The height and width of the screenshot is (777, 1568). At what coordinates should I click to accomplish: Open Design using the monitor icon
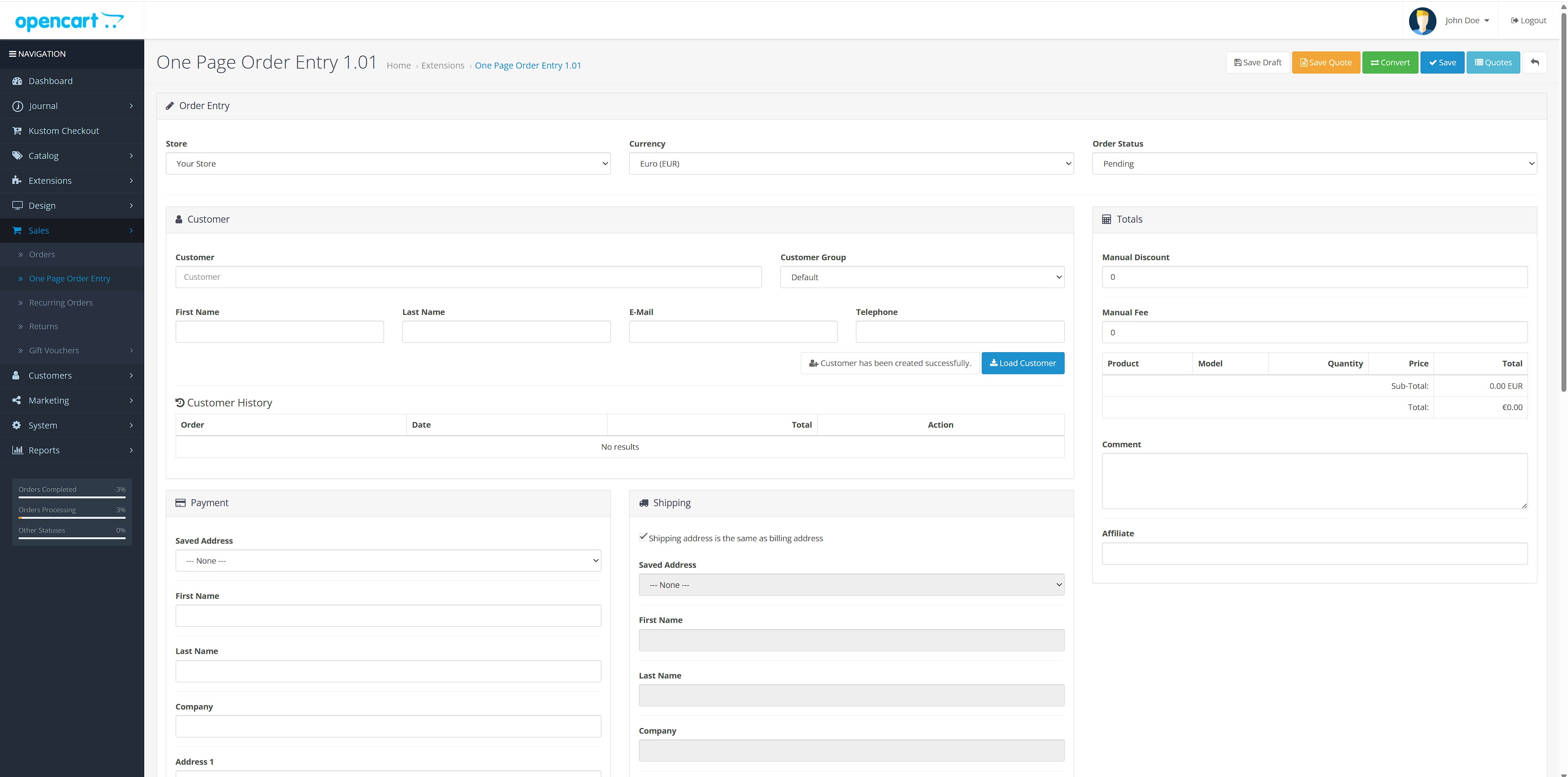(17, 205)
